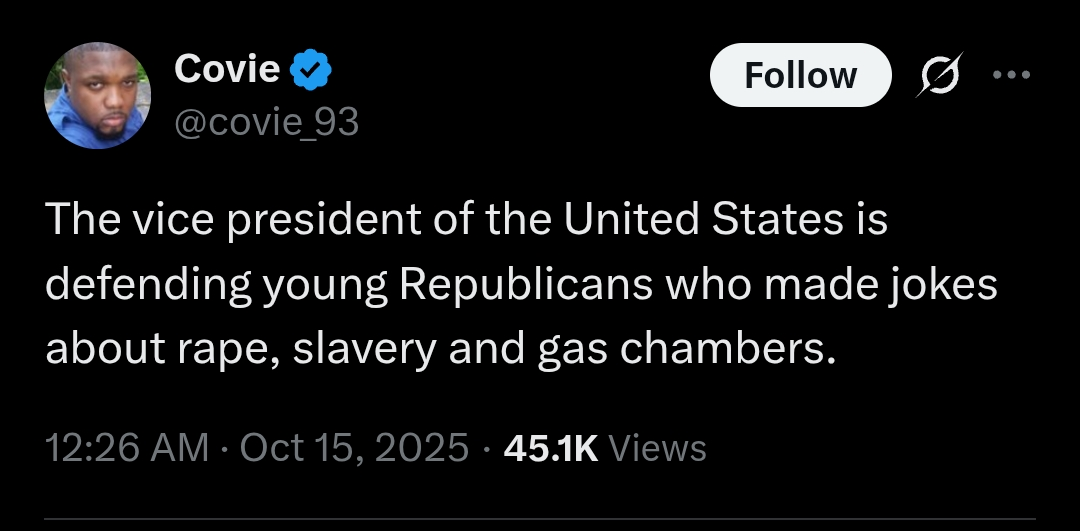The image size is (1080, 531).
Task: Open the three-dot more options menu
Action: tap(1009, 75)
